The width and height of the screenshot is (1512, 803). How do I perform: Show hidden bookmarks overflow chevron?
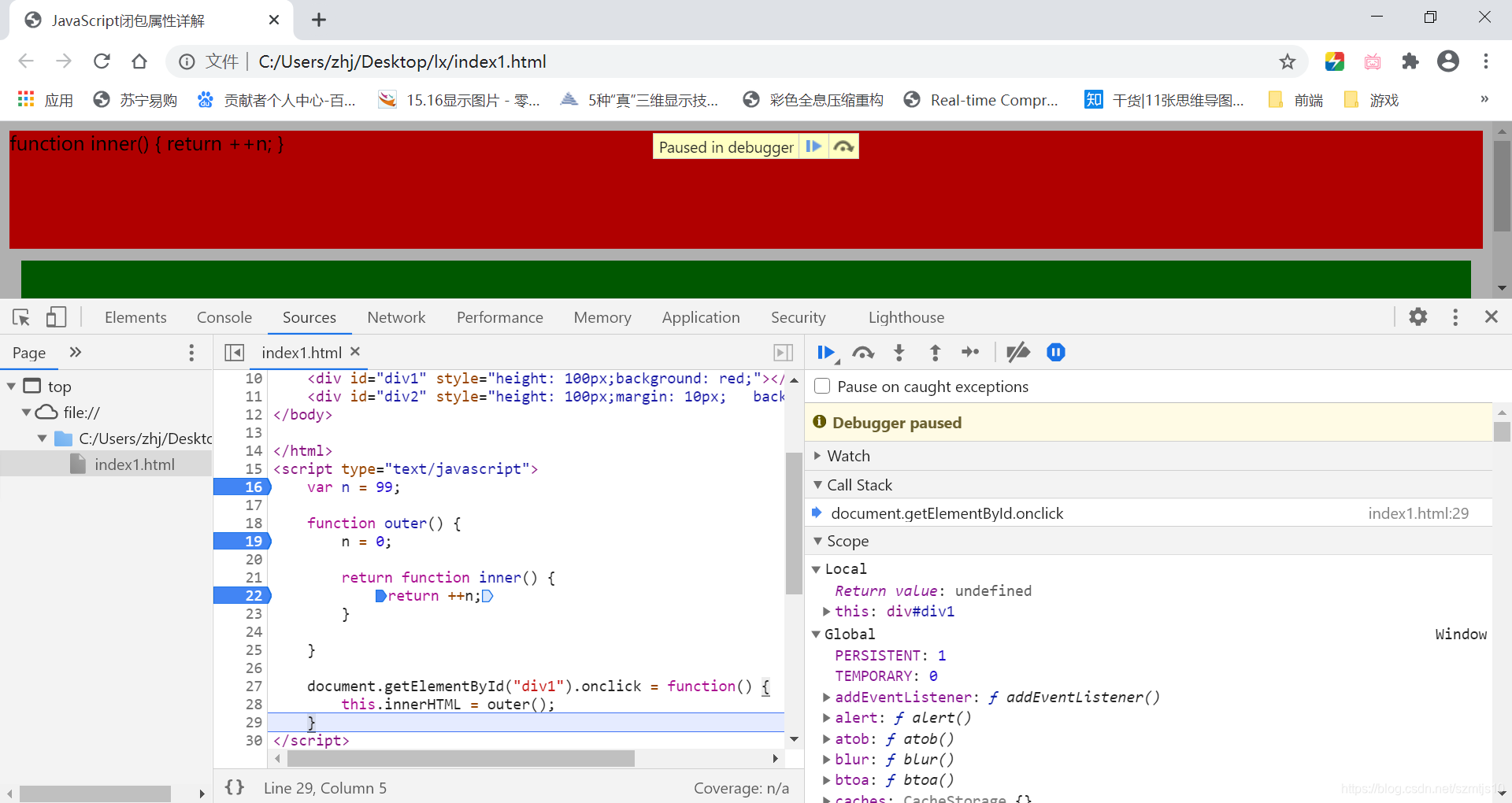click(1484, 99)
